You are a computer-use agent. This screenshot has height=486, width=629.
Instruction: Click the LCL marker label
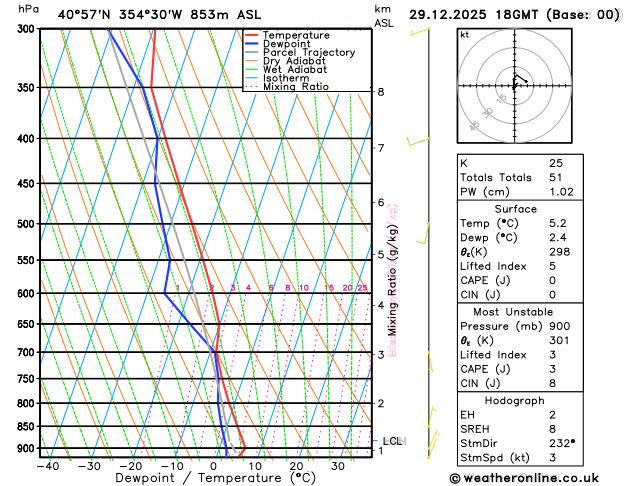click(x=392, y=441)
